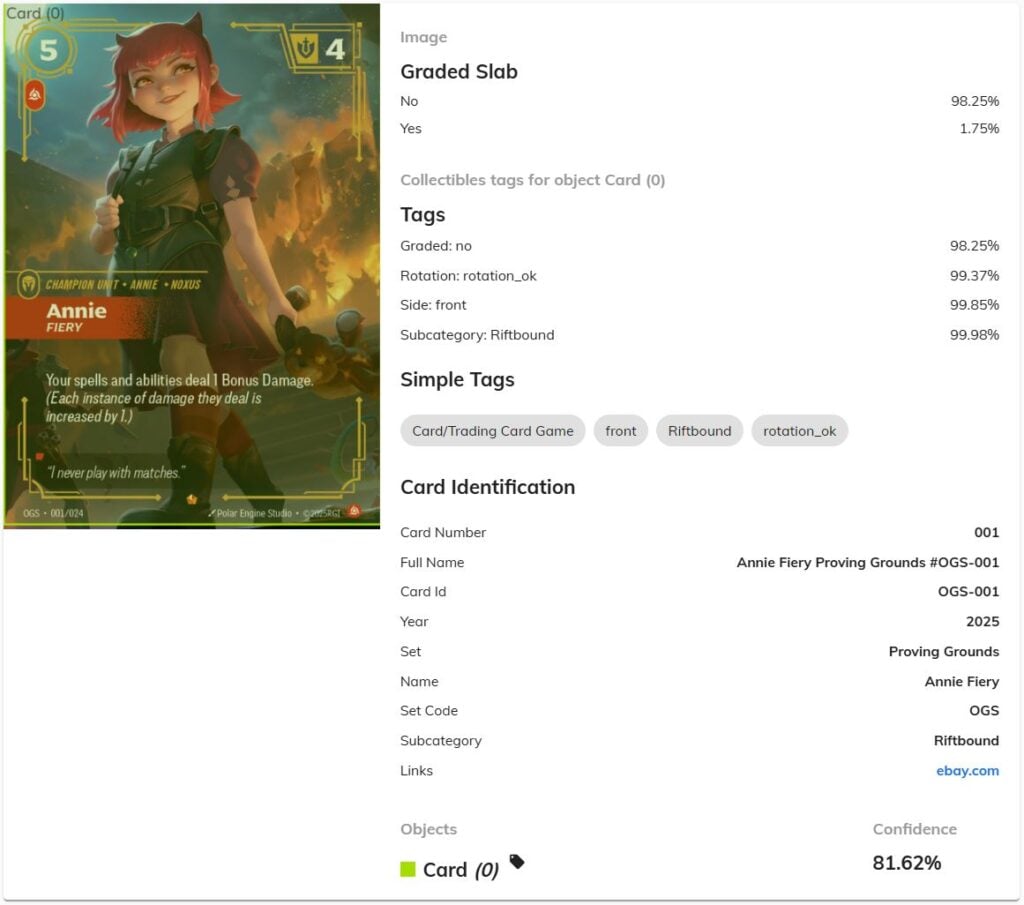Select the Card Id value OGS-001
This screenshot has width=1024, height=905.
pos(968,592)
